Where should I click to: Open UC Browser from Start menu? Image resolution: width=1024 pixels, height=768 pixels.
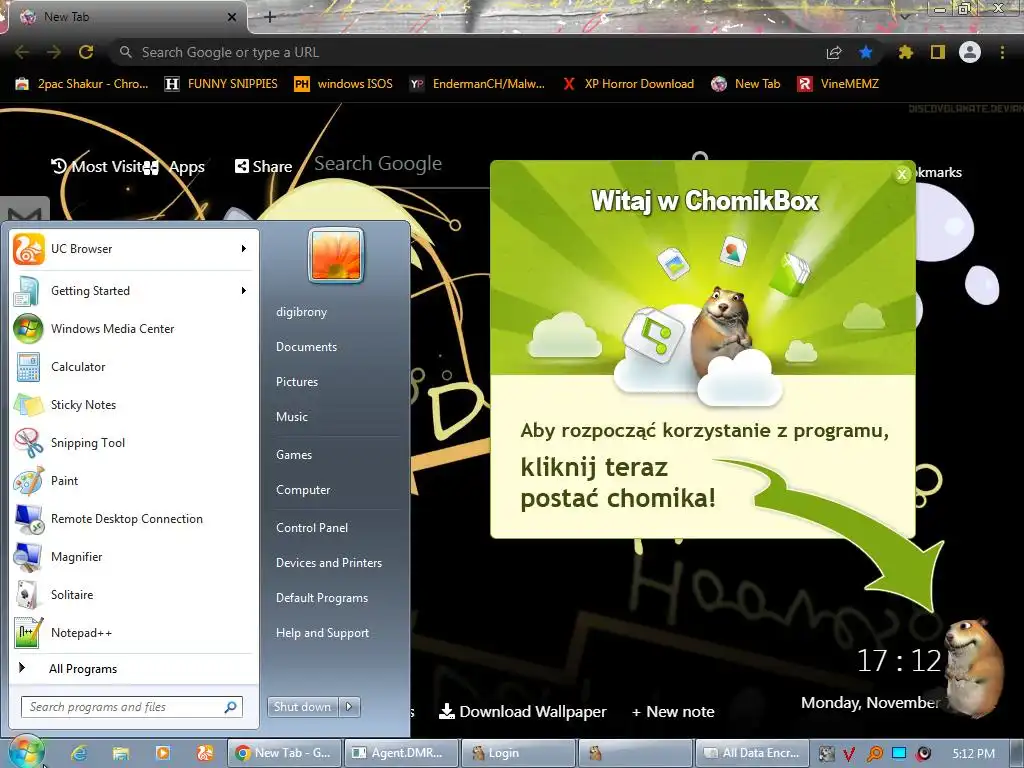pyautogui.click(x=133, y=249)
